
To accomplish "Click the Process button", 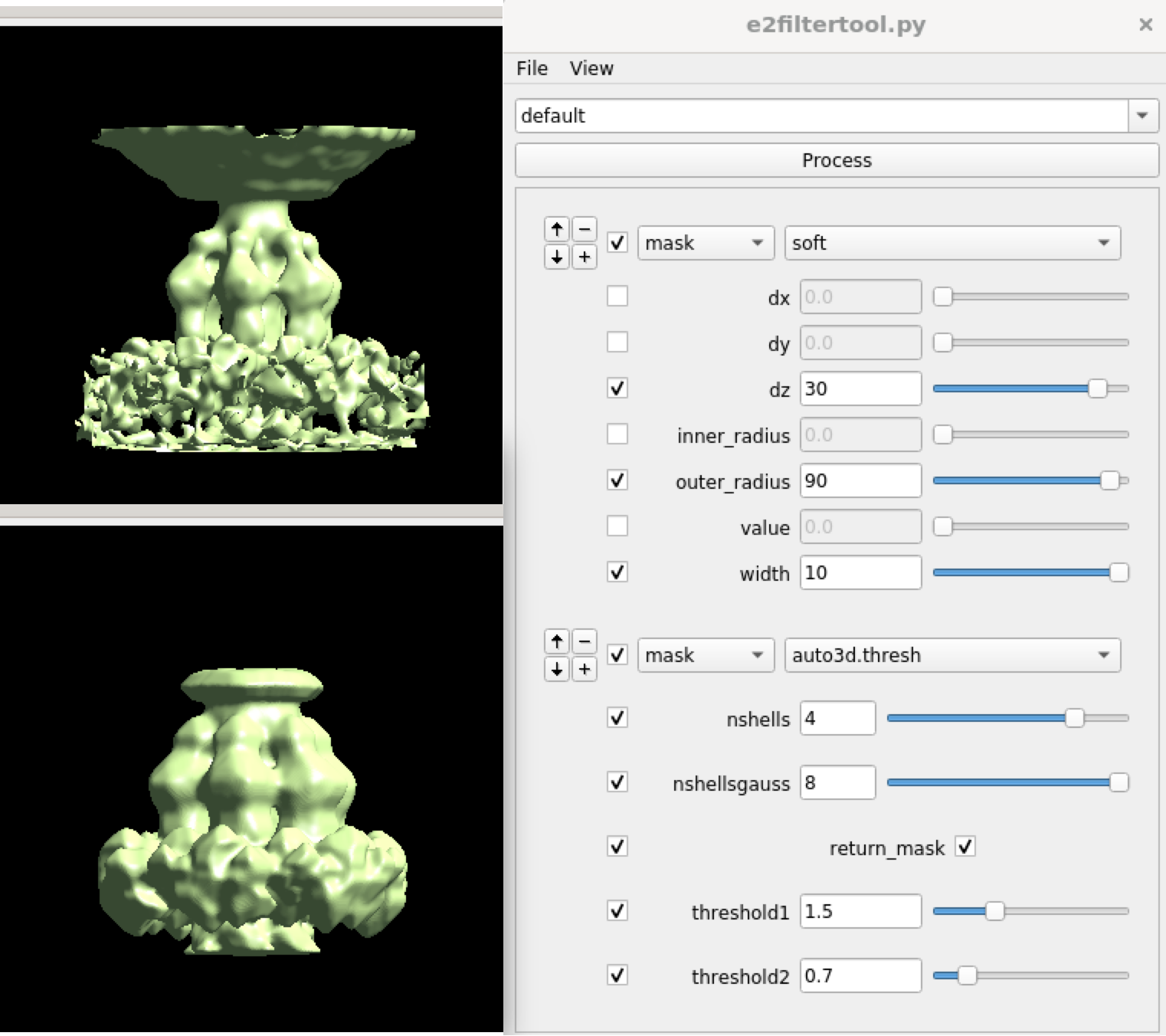I will pyautogui.click(x=837, y=160).
